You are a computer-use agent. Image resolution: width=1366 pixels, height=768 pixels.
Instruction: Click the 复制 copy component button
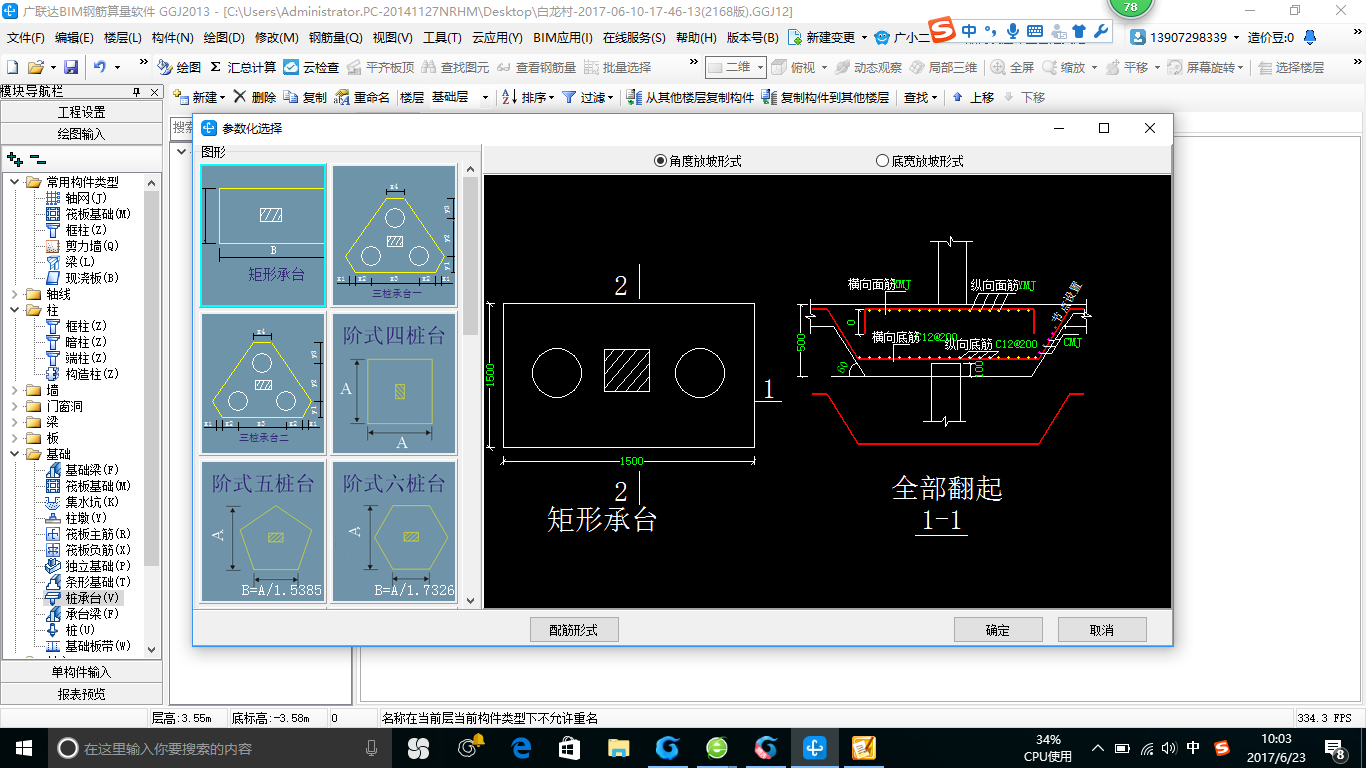click(304, 97)
